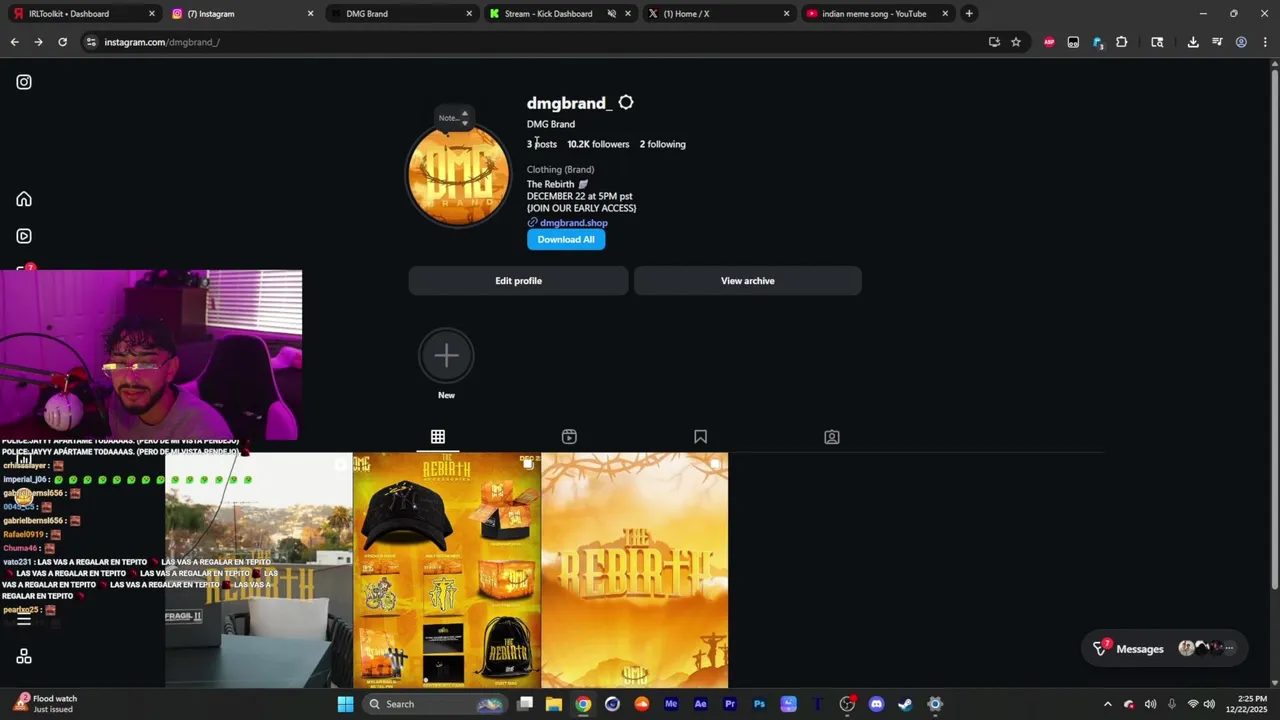1280x720 pixels.
Task: Open Adobe Photoshop from the taskbar
Action: 759,704
